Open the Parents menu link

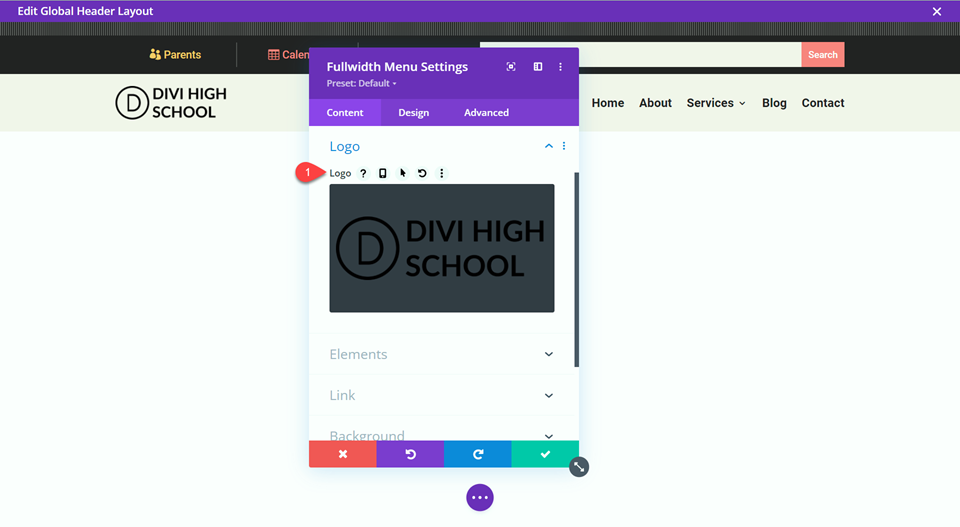pyautogui.click(x=175, y=54)
